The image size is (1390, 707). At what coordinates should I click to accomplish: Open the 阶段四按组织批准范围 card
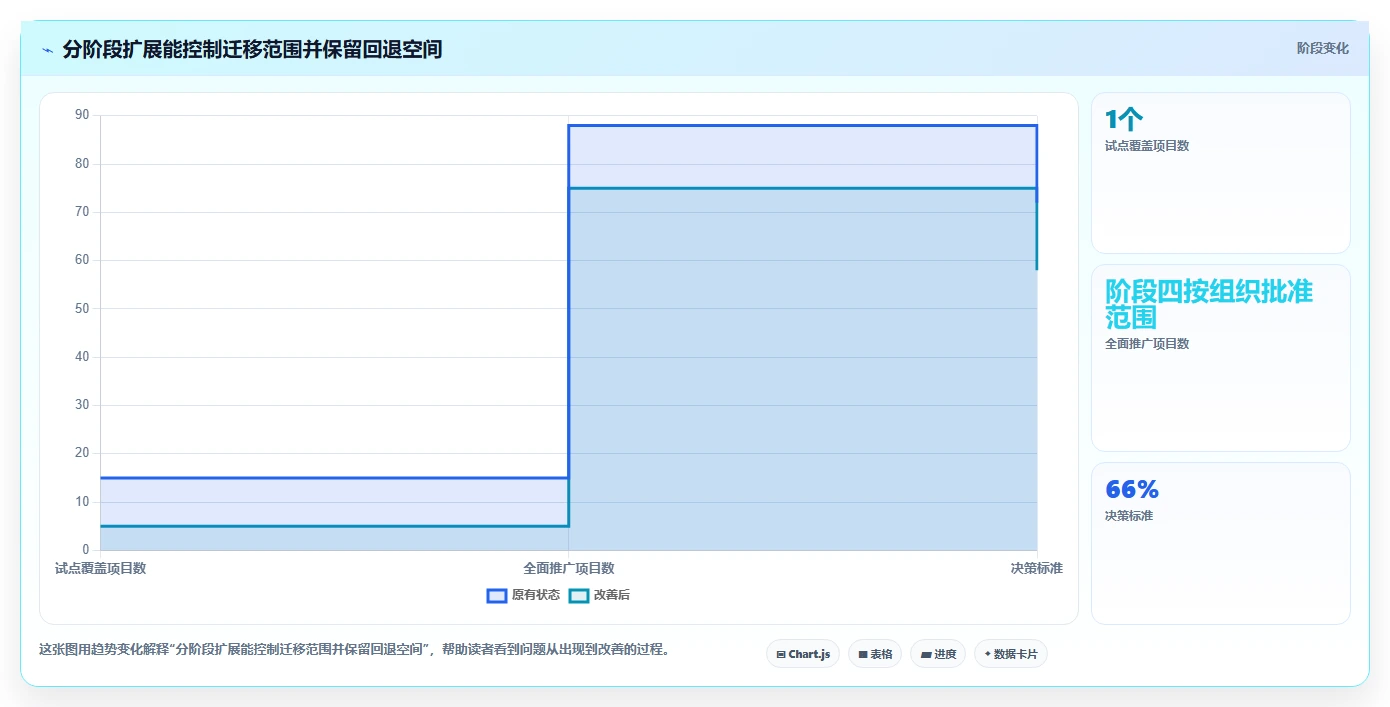(1221, 358)
